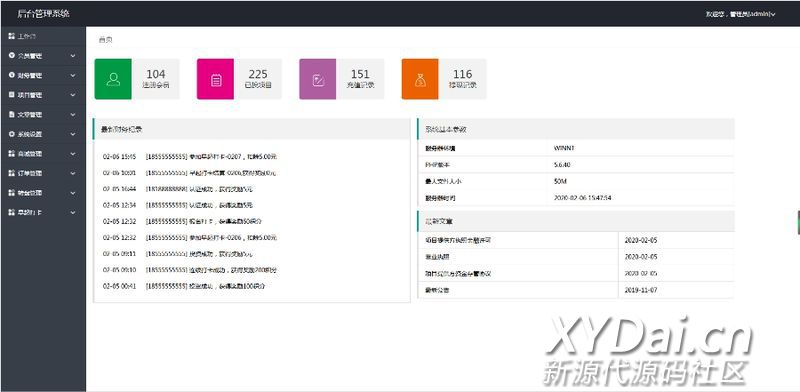800x392 pixels.
Task: Click the orange money bag icon beside 116
Action: [420, 79]
